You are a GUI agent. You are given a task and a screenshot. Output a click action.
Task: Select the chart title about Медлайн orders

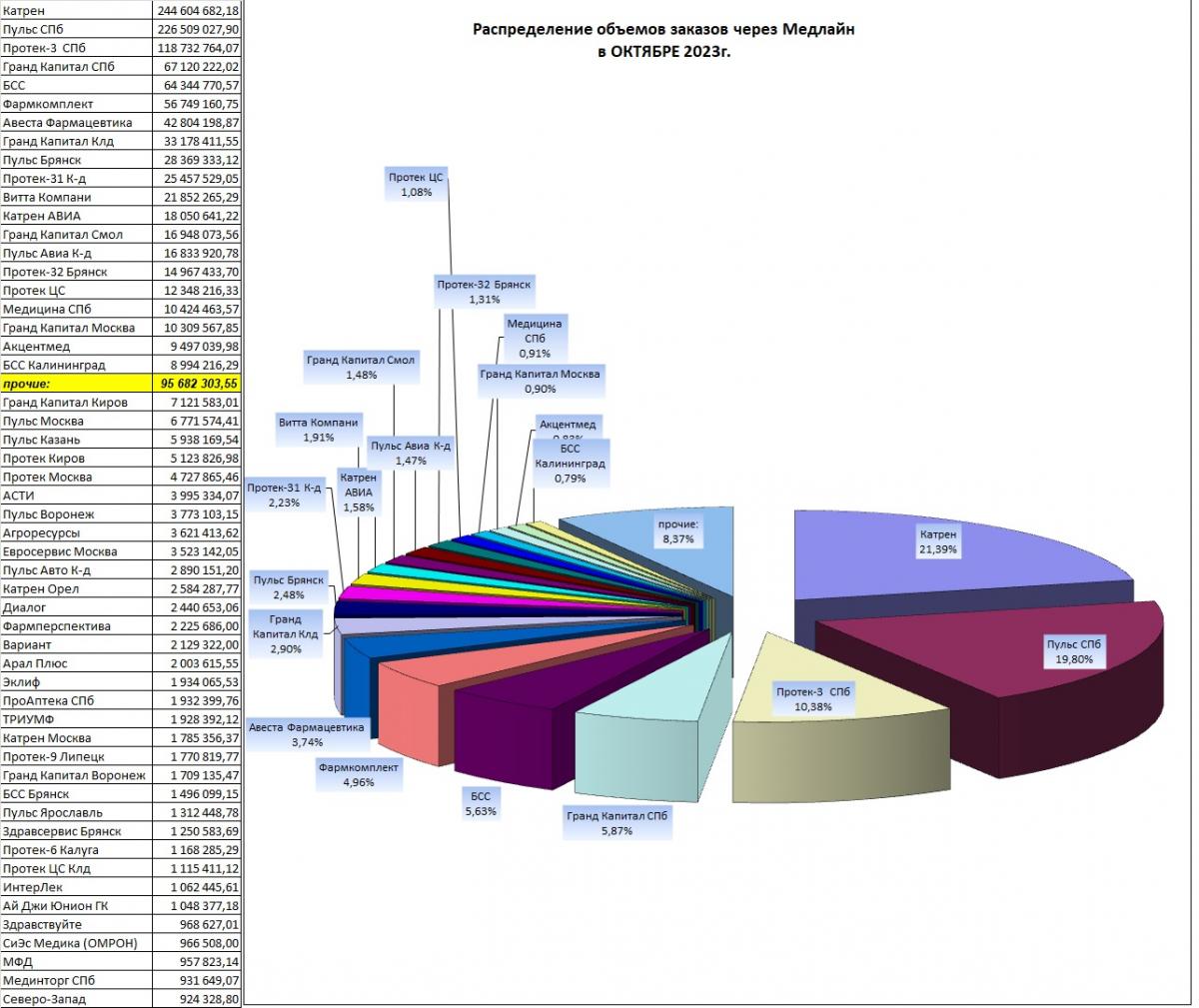tap(663, 39)
